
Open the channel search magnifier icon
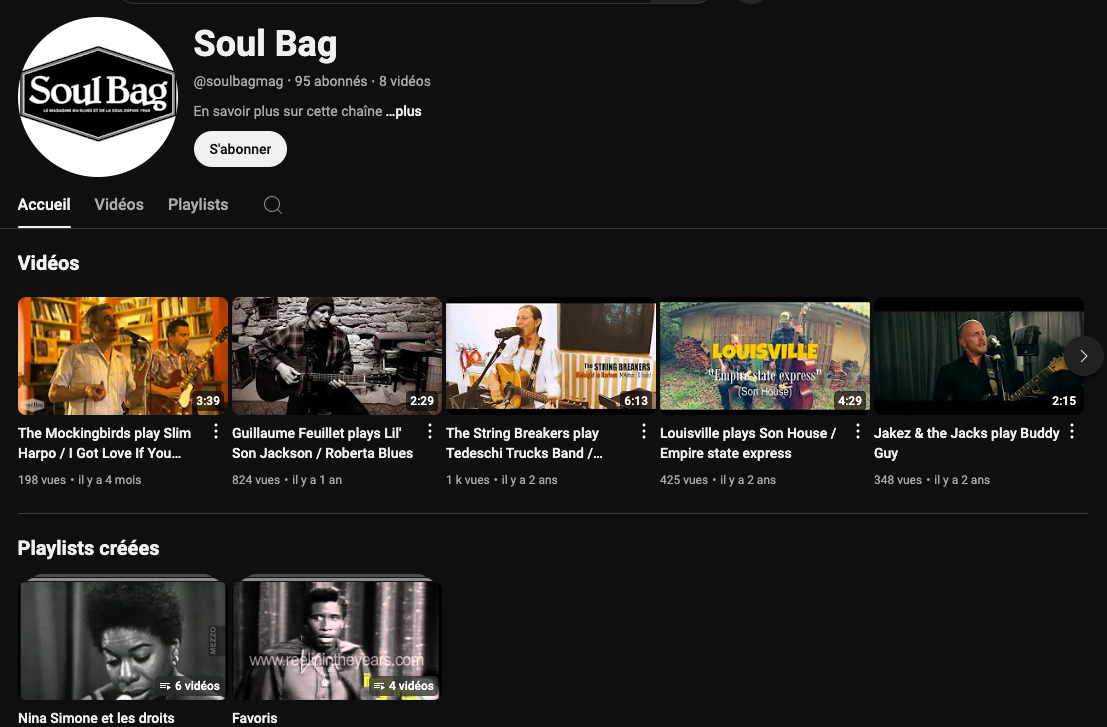point(273,205)
